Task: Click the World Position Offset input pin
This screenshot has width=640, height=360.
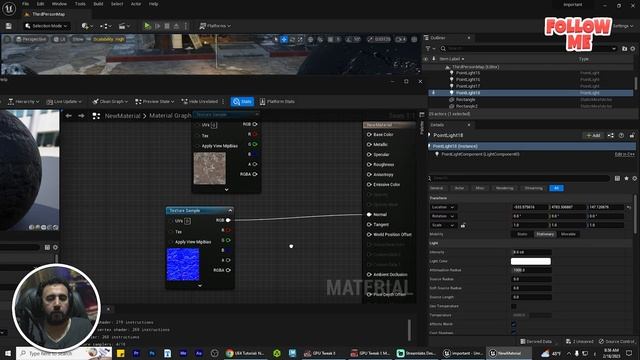Action: (369, 235)
